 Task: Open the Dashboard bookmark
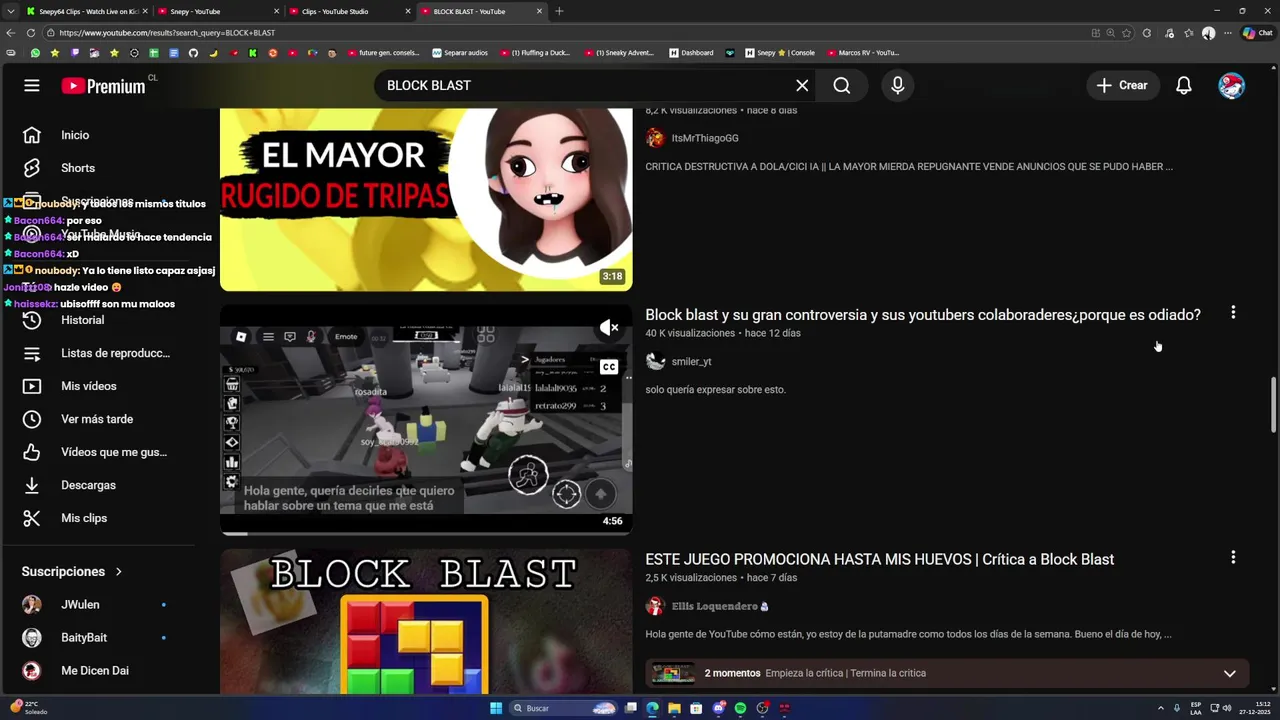tap(692, 52)
